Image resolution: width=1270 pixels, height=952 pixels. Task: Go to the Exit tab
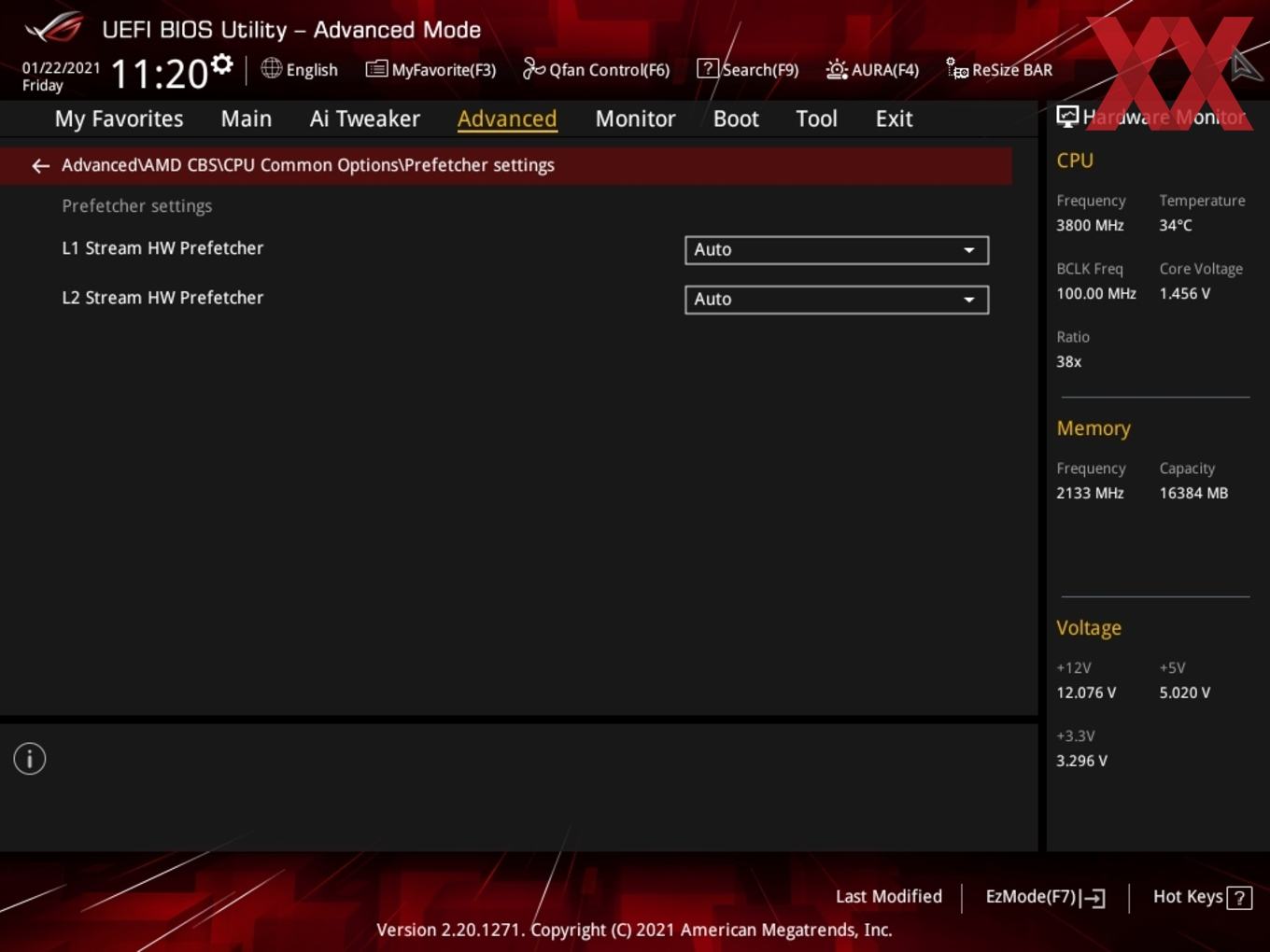(x=894, y=119)
